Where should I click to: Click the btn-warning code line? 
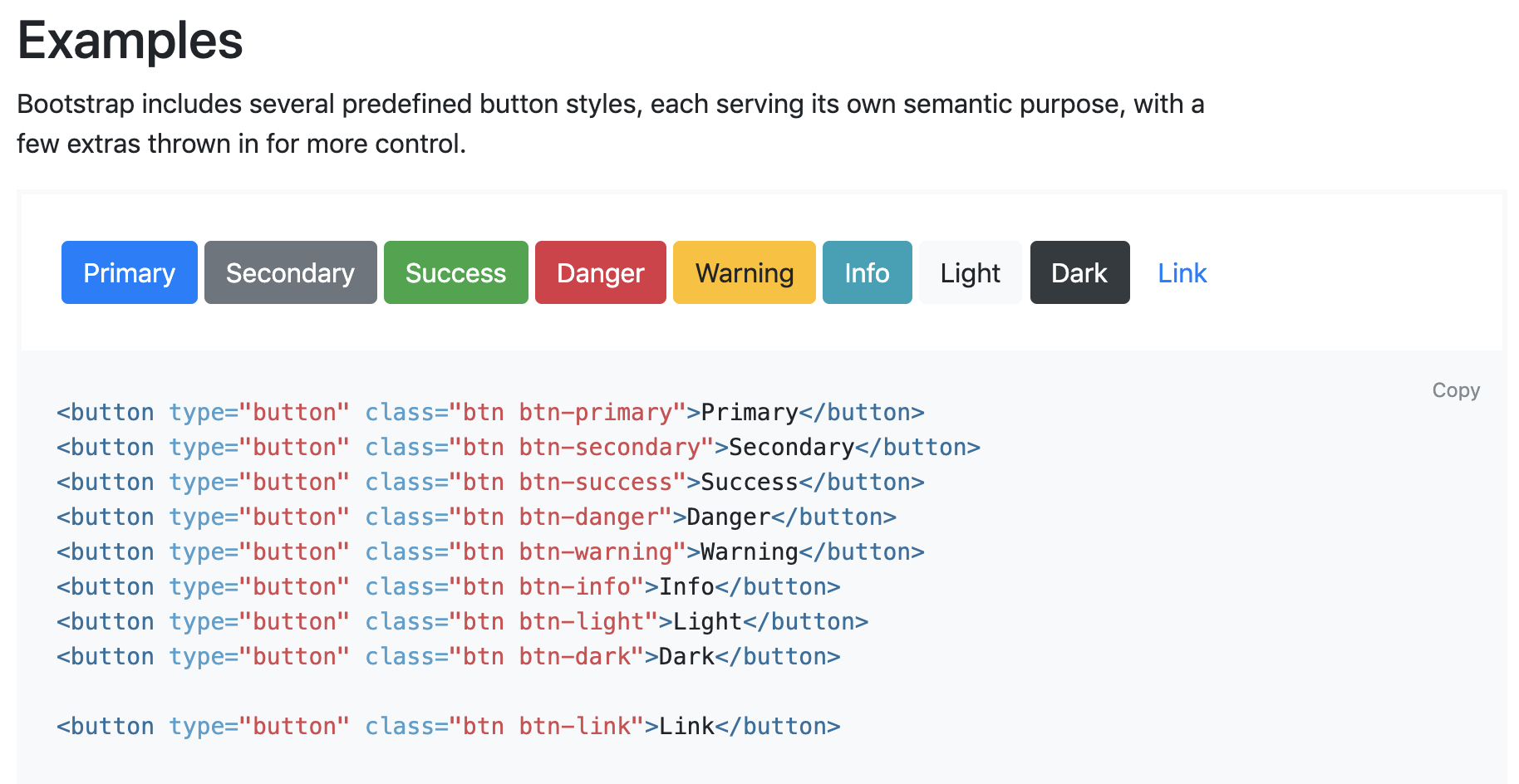(x=490, y=552)
